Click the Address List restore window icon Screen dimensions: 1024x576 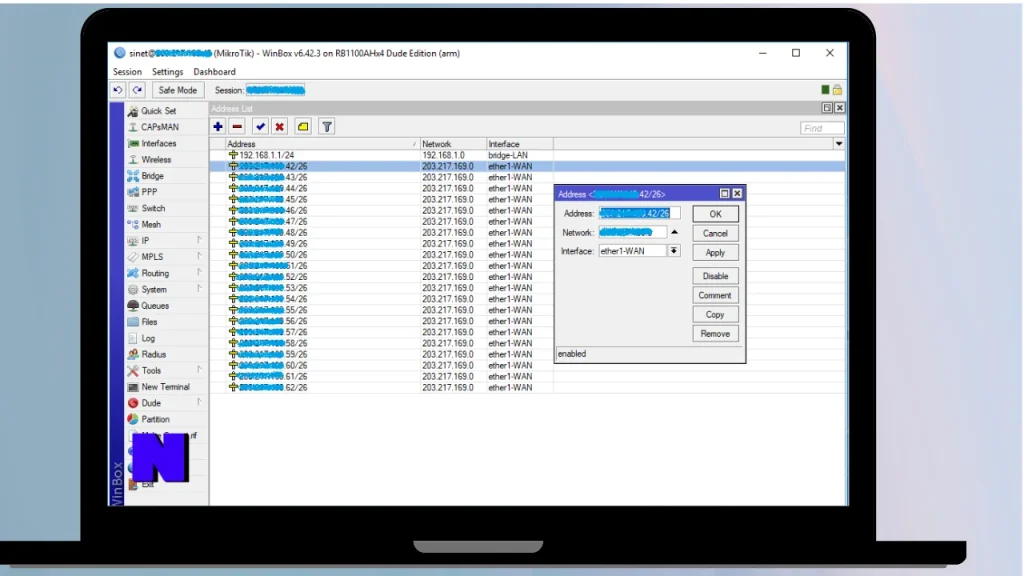tap(827, 108)
